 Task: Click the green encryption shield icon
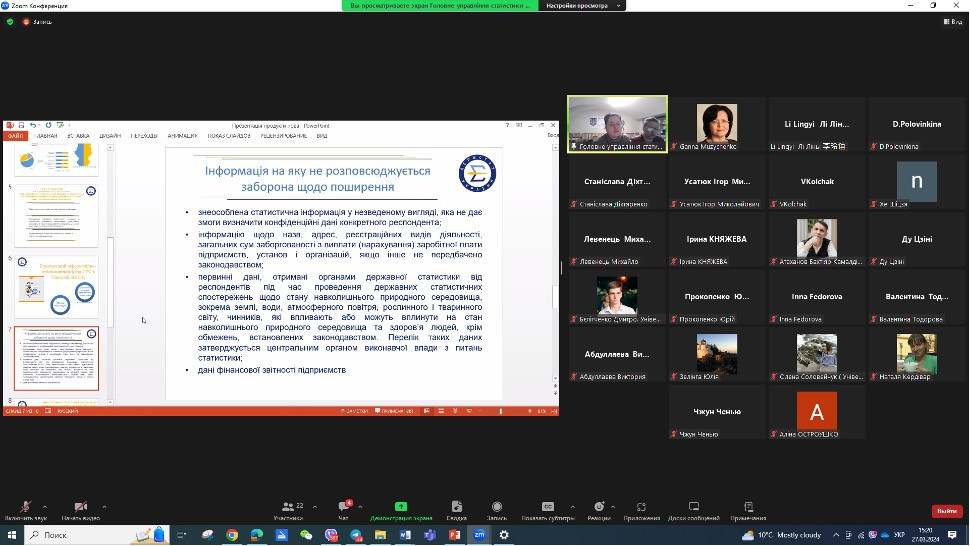pos(10,21)
